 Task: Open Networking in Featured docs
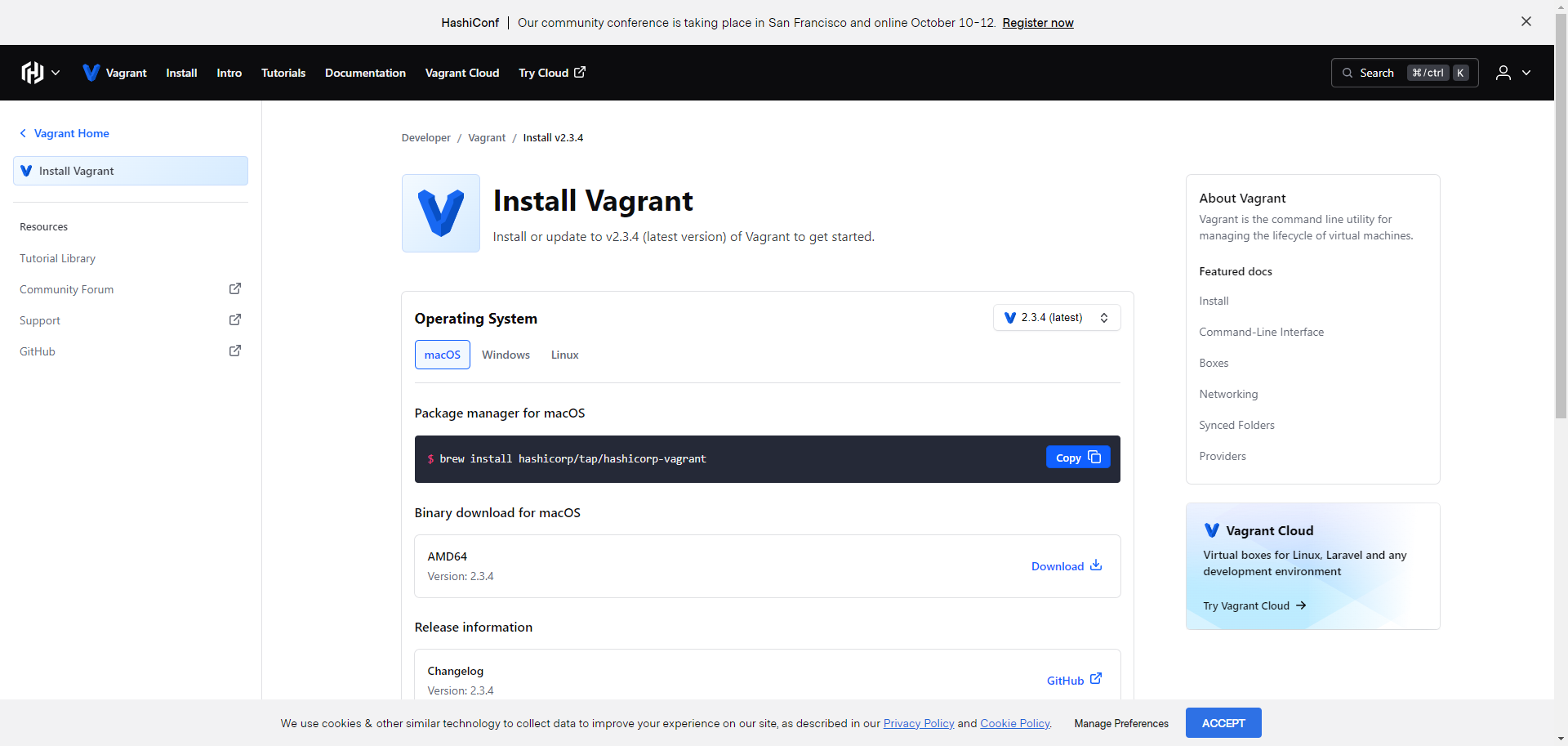pos(1228,394)
